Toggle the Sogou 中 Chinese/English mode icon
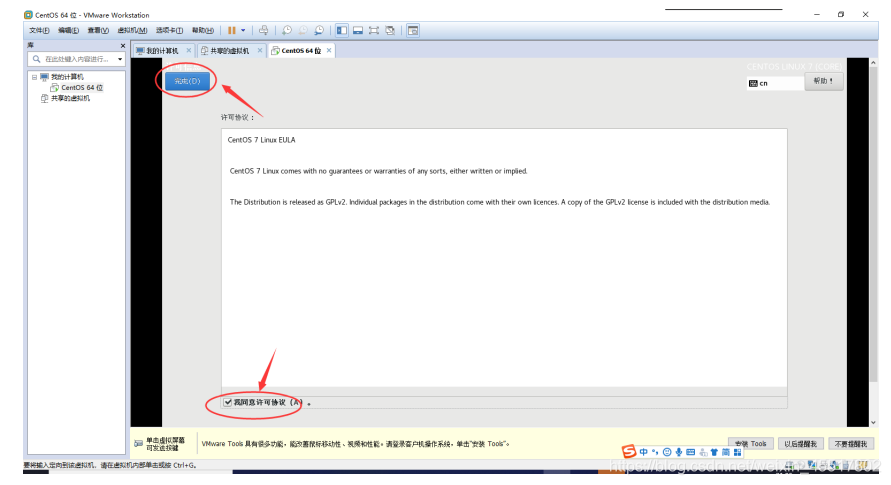This screenshot has height=485, width=891. click(x=643, y=452)
